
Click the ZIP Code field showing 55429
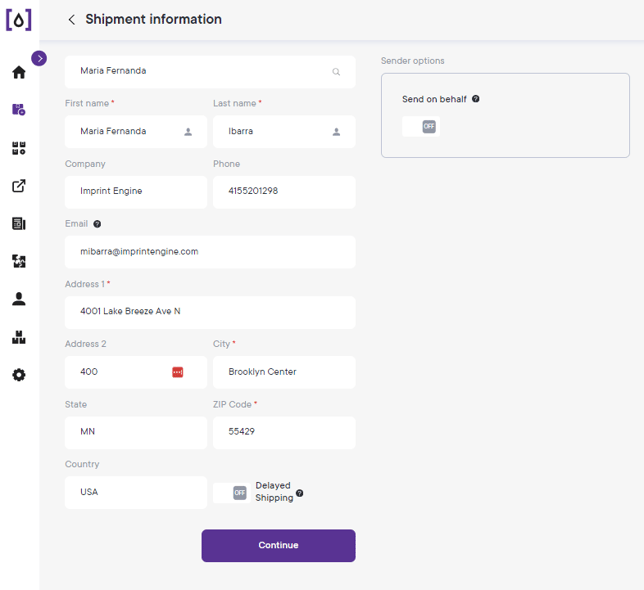point(284,432)
